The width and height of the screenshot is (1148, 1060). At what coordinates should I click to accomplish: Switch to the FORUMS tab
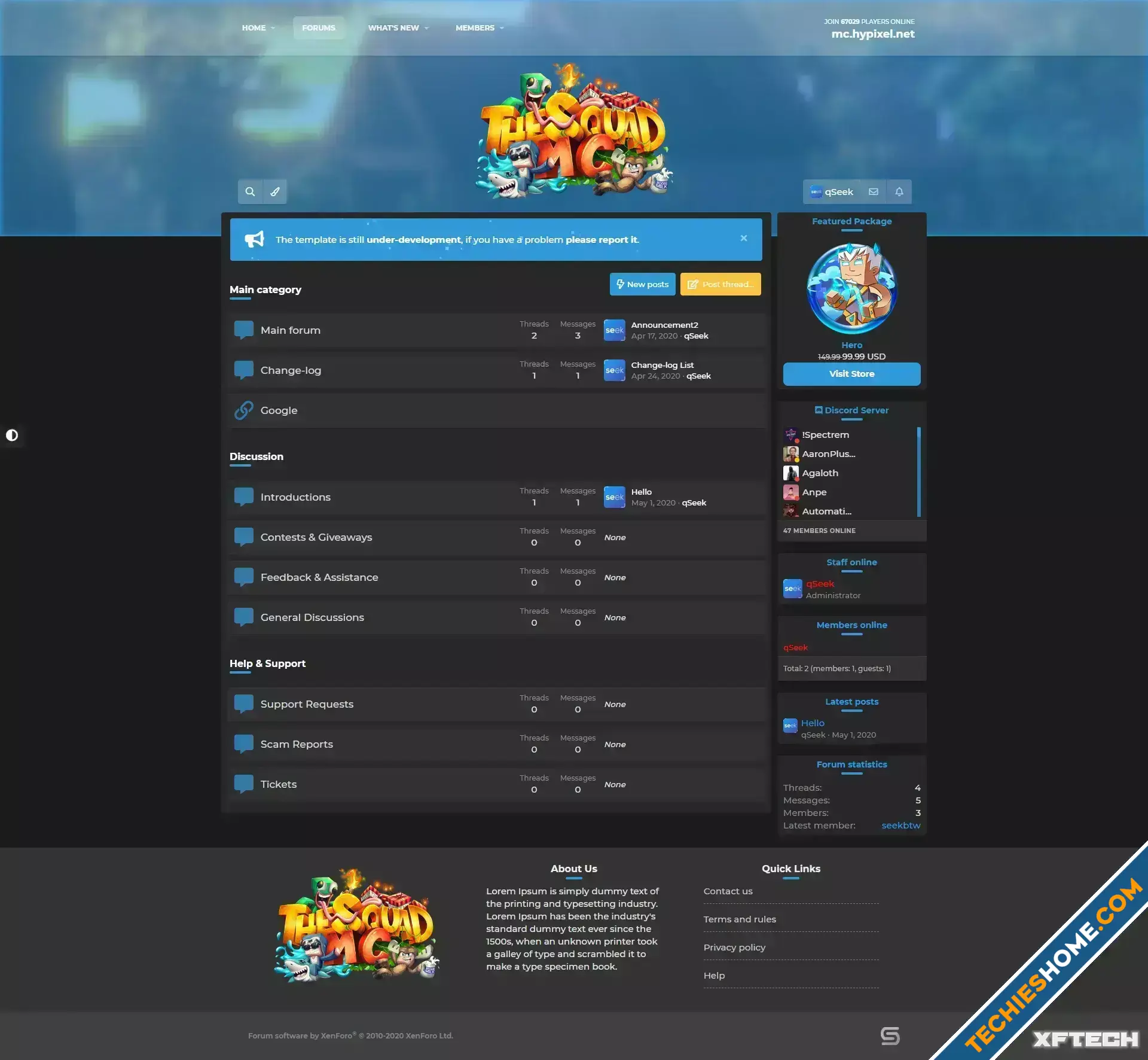coord(319,28)
